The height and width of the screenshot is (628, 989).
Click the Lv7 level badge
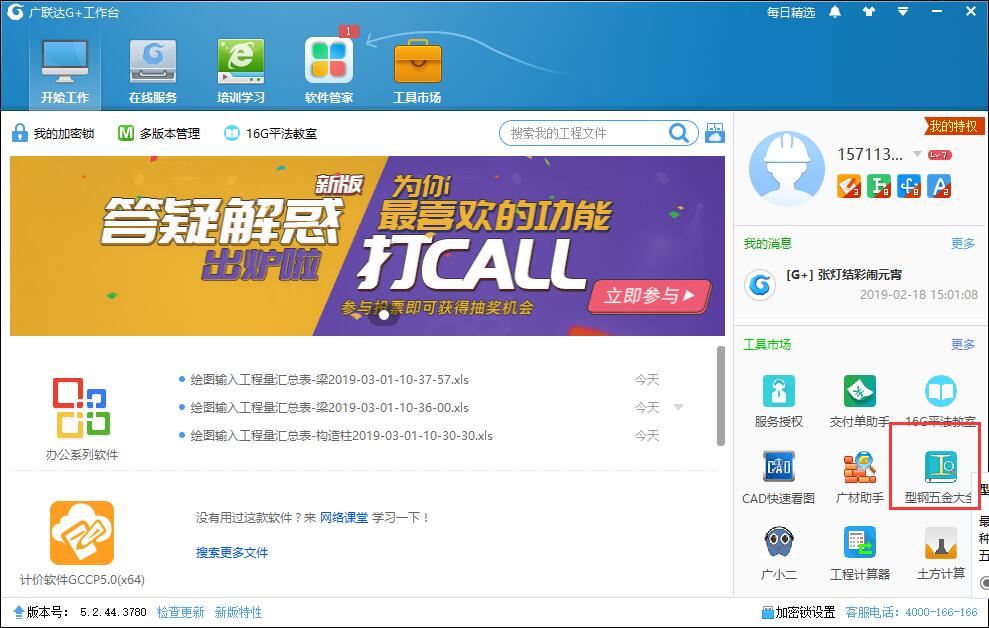pos(939,154)
